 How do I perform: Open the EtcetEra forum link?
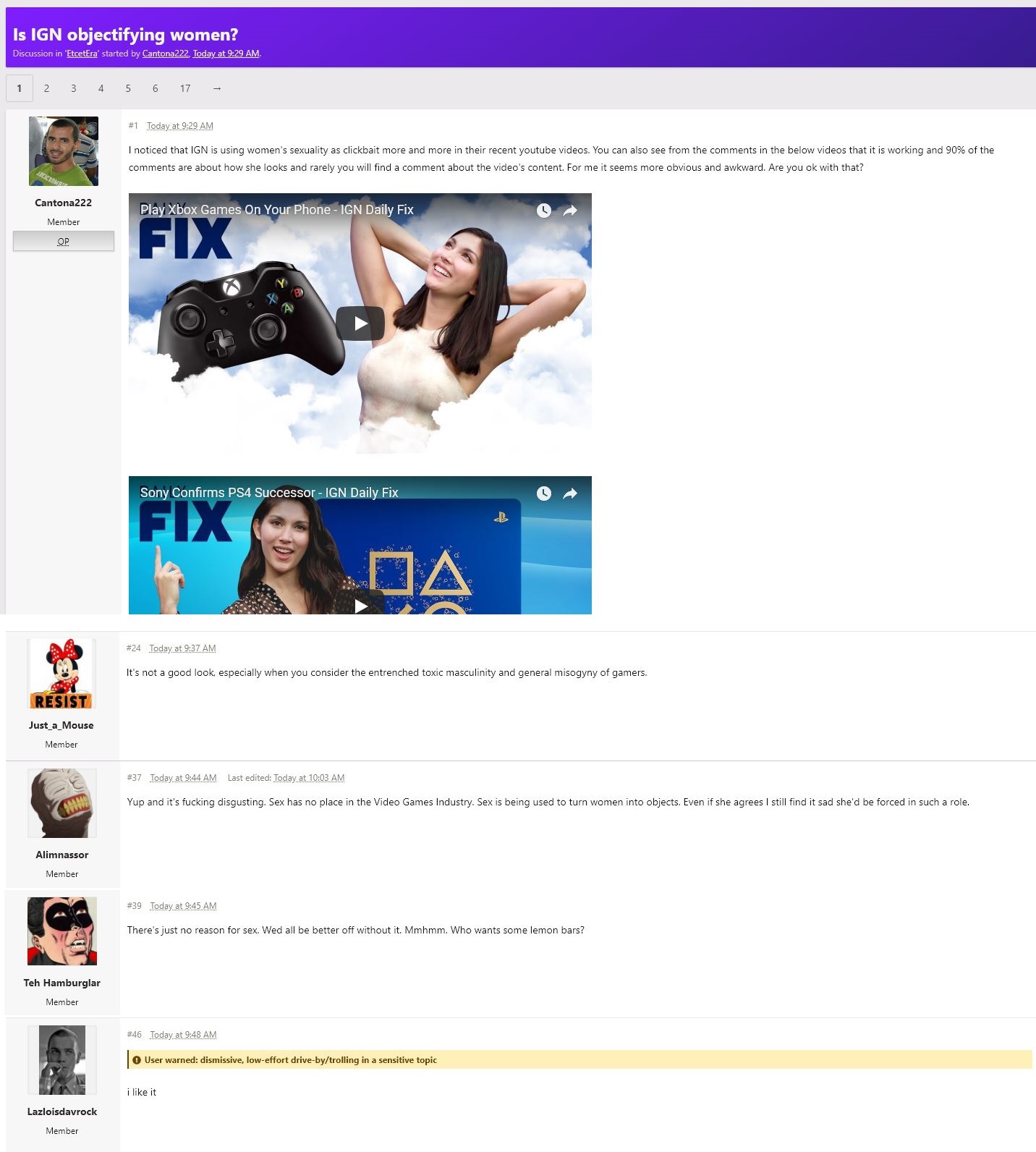pyautogui.click(x=82, y=54)
